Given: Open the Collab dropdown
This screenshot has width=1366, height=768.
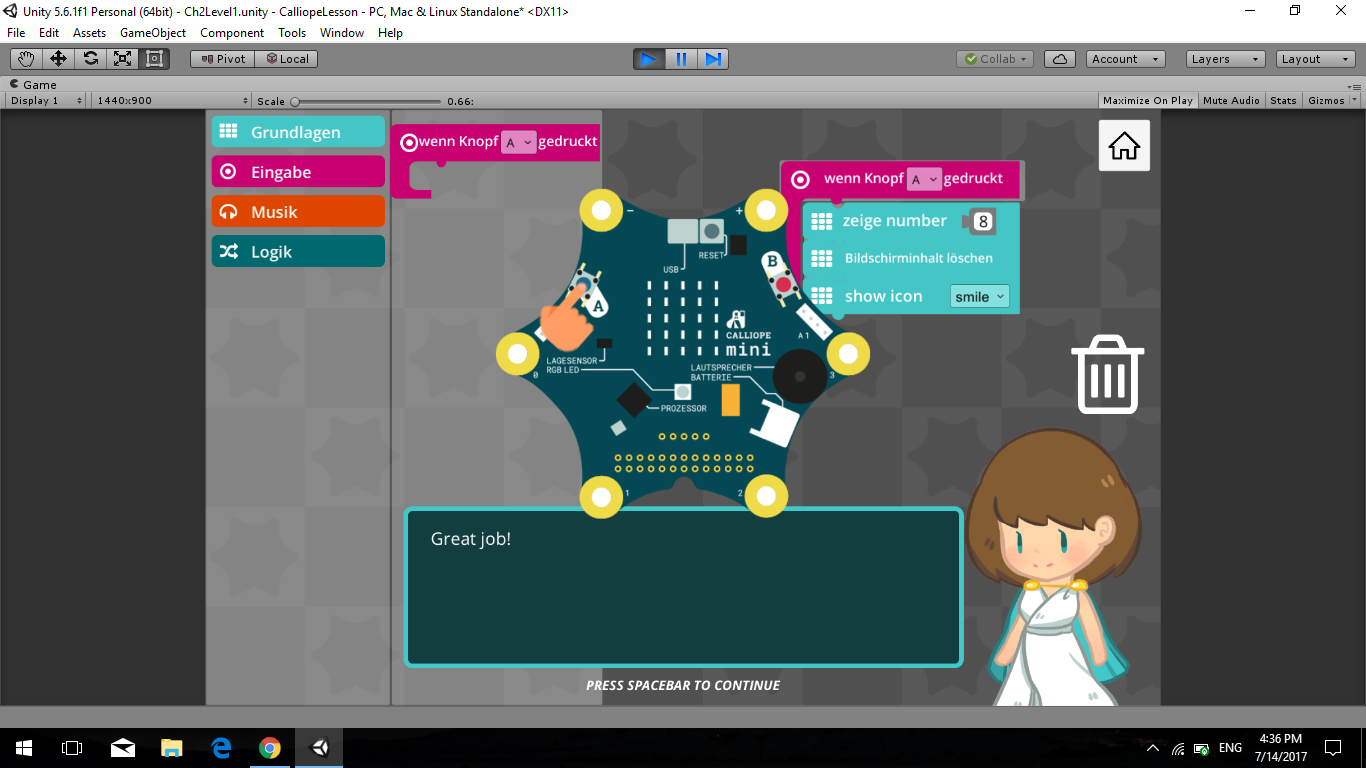Looking at the screenshot, I should point(995,59).
